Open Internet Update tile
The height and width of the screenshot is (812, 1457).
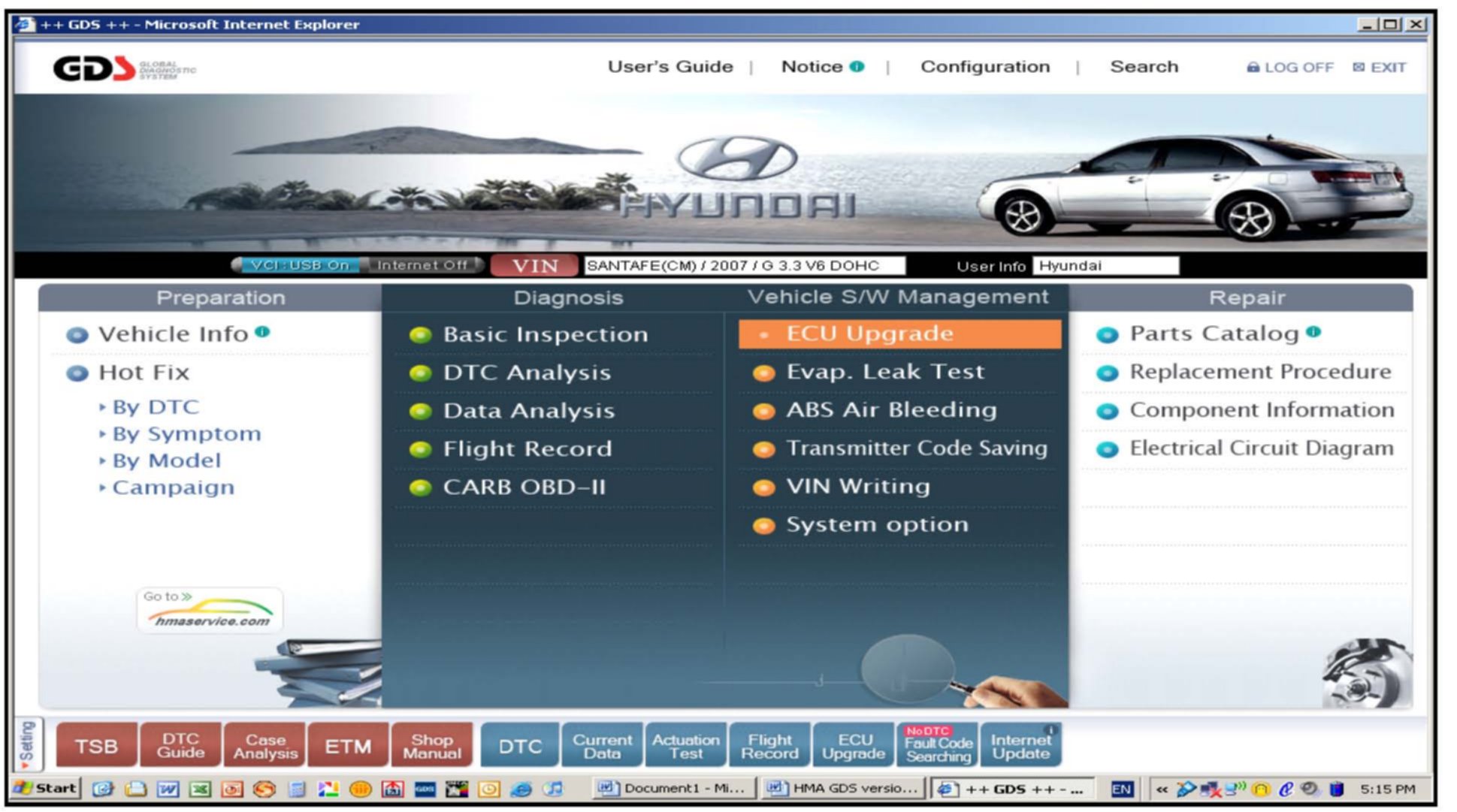1020,746
